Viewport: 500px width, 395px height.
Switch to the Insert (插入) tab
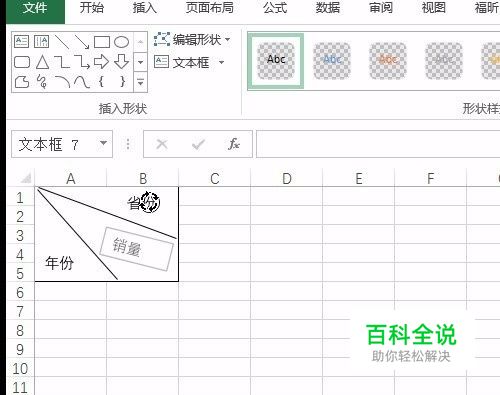tap(145, 8)
